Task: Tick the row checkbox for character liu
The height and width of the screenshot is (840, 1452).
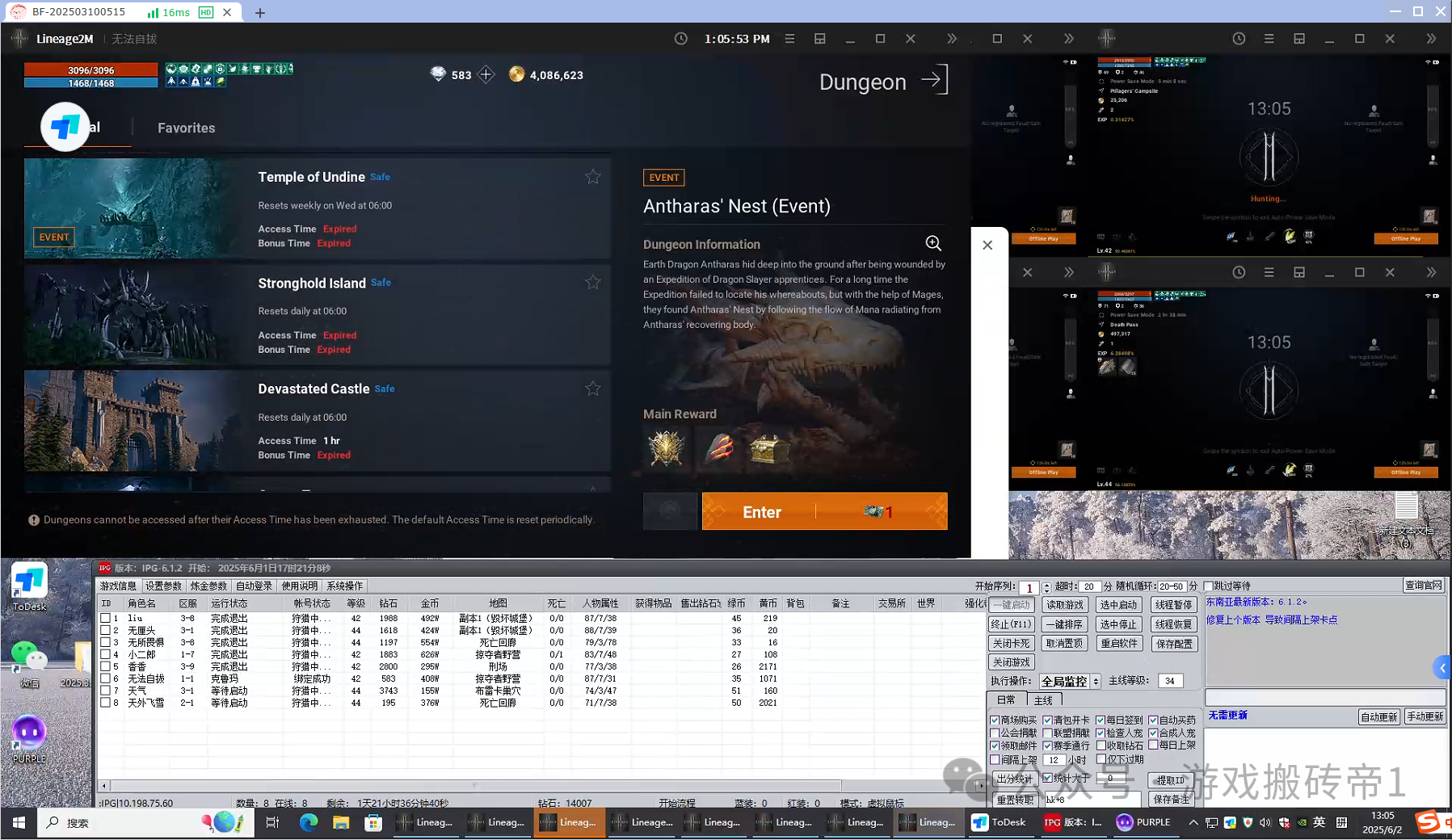Action: click(105, 618)
